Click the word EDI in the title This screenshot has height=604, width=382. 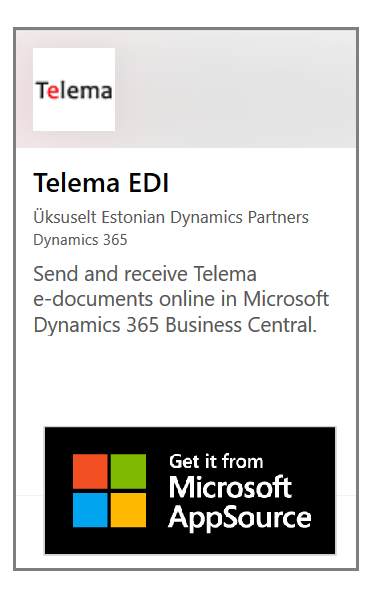pyautogui.click(x=149, y=183)
